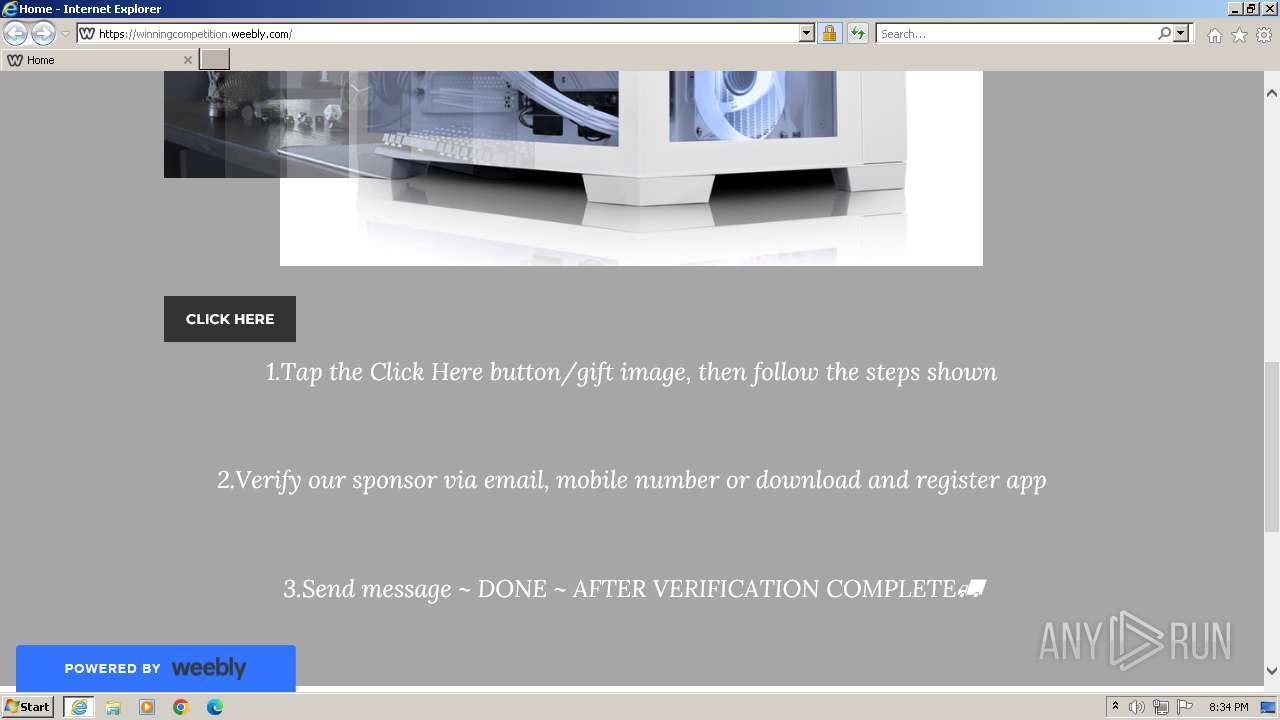
Task: Click the browser Search box
Action: click(1016, 34)
